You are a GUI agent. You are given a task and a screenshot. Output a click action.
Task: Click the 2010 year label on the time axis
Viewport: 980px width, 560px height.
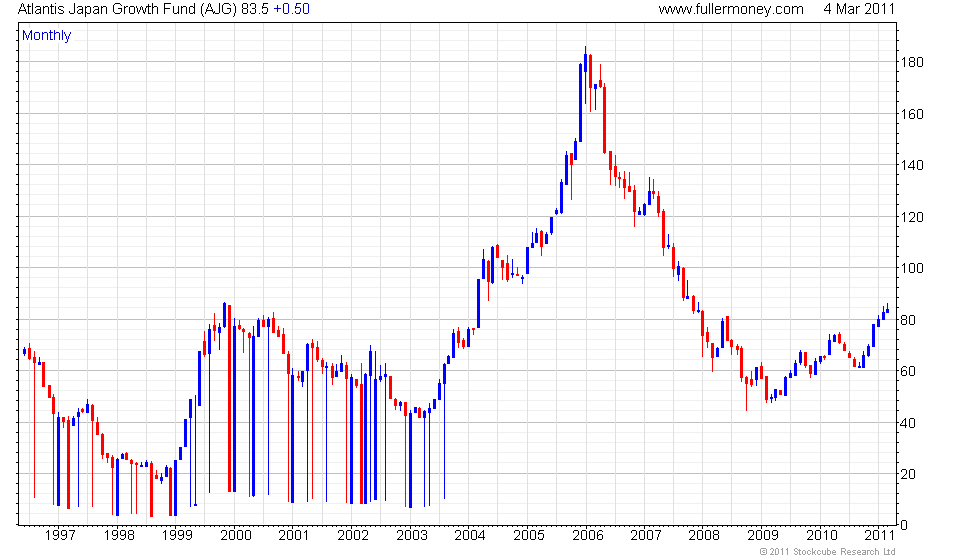click(x=821, y=536)
